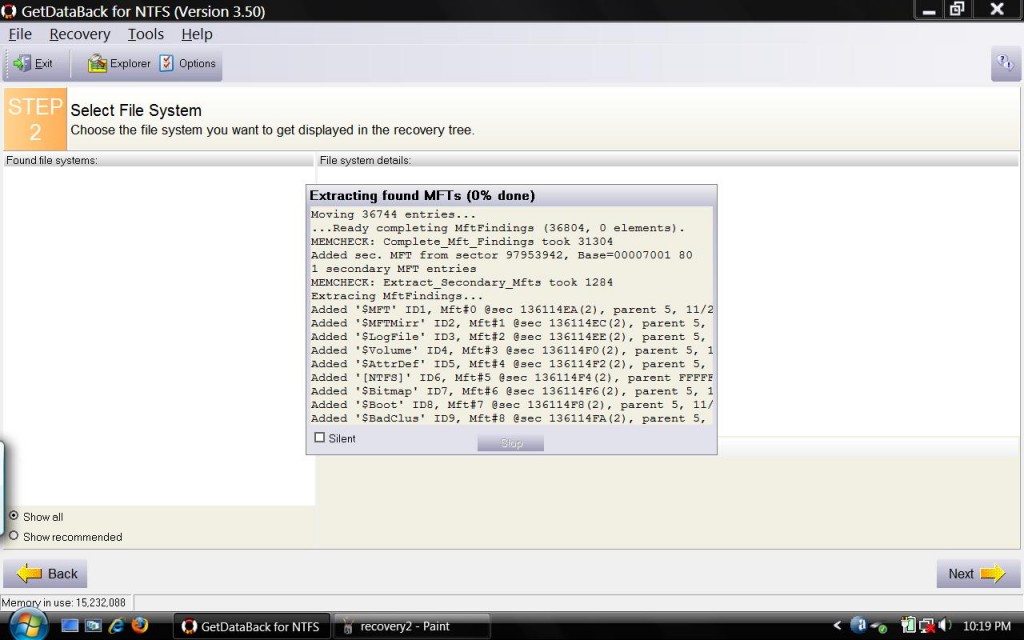Select the Show recommended radio button
Viewport: 1024px width, 640px height.
tap(13, 536)
